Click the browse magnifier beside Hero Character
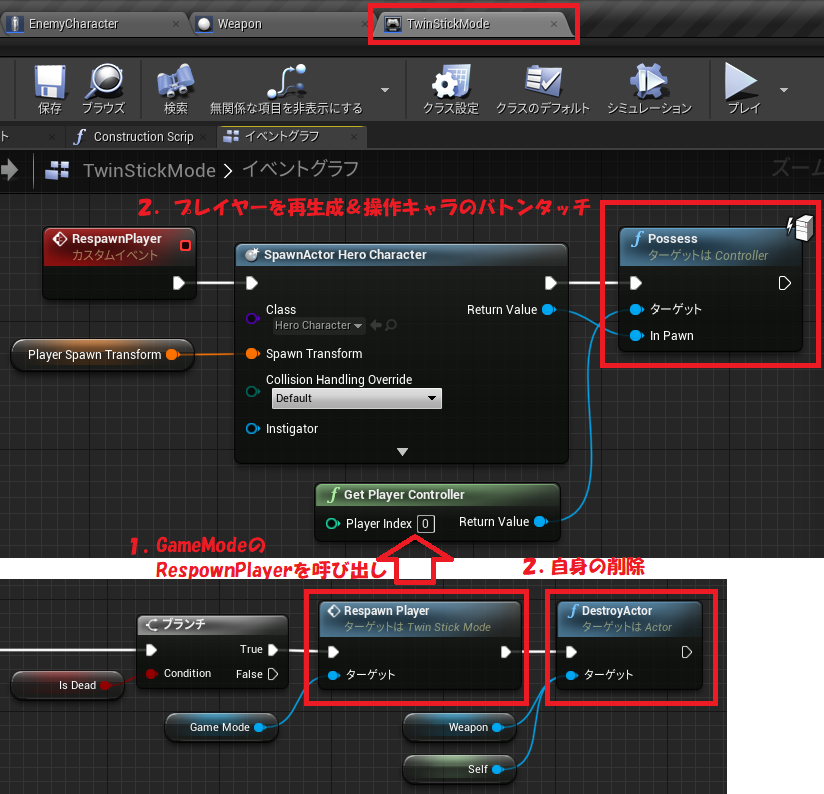Screen dimensions: 824x794 390,325
